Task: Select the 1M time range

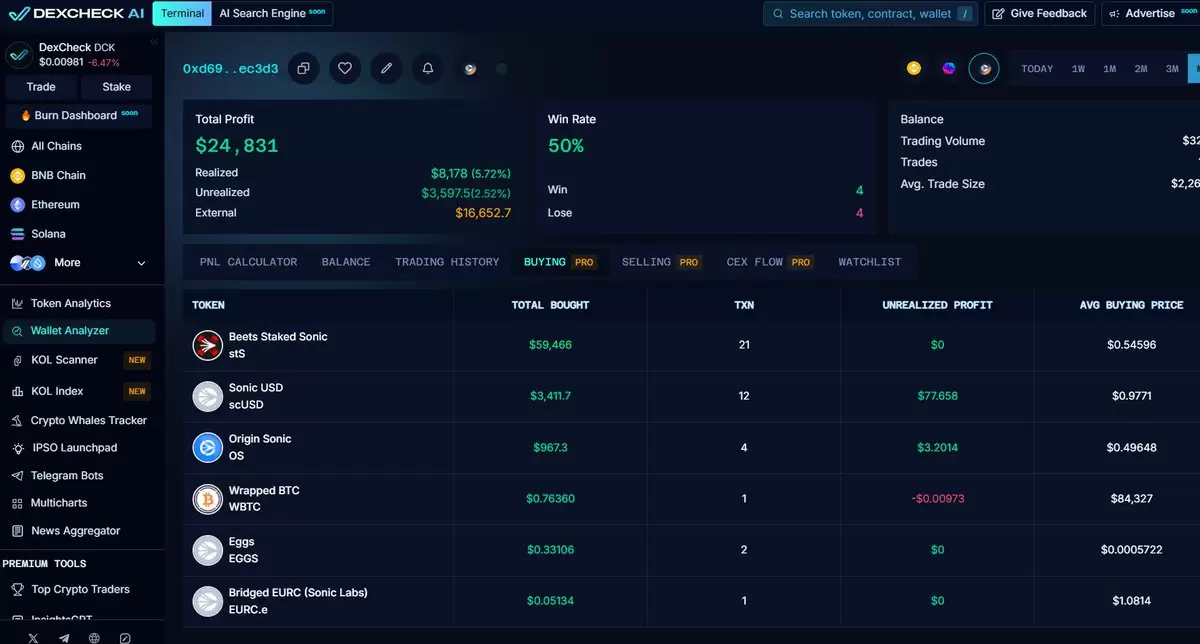Action: point(1109,69)
